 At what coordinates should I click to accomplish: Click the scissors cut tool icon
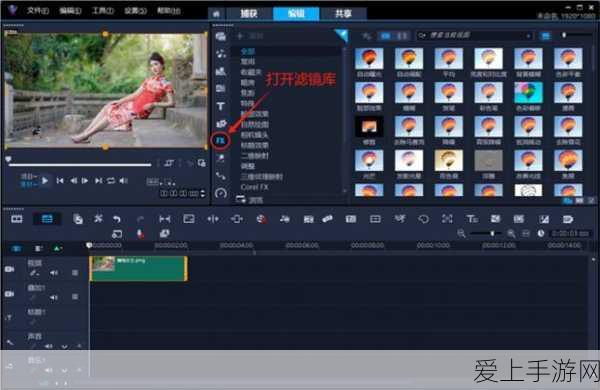point(98,219)
